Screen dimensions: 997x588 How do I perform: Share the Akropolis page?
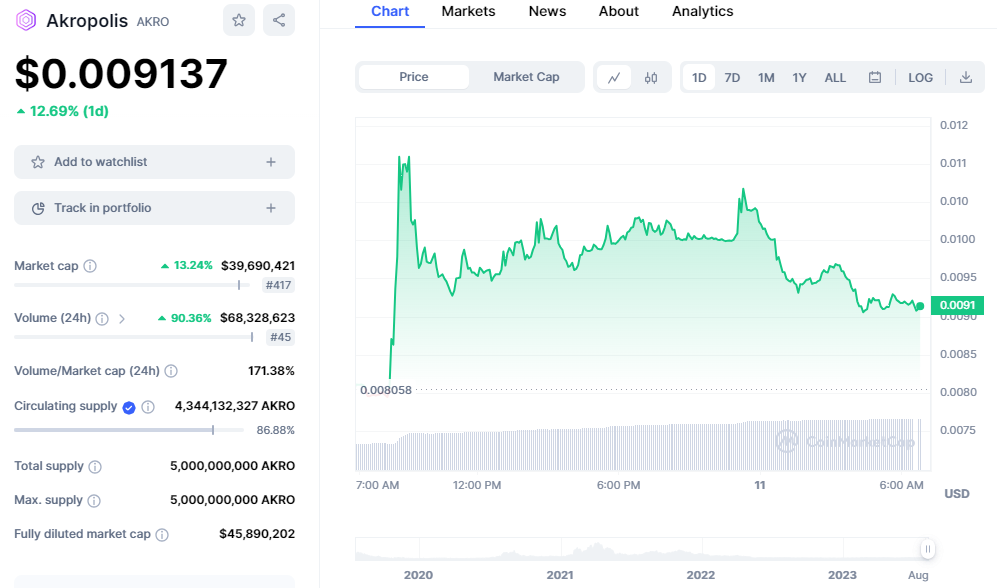(x=278, y=20)
